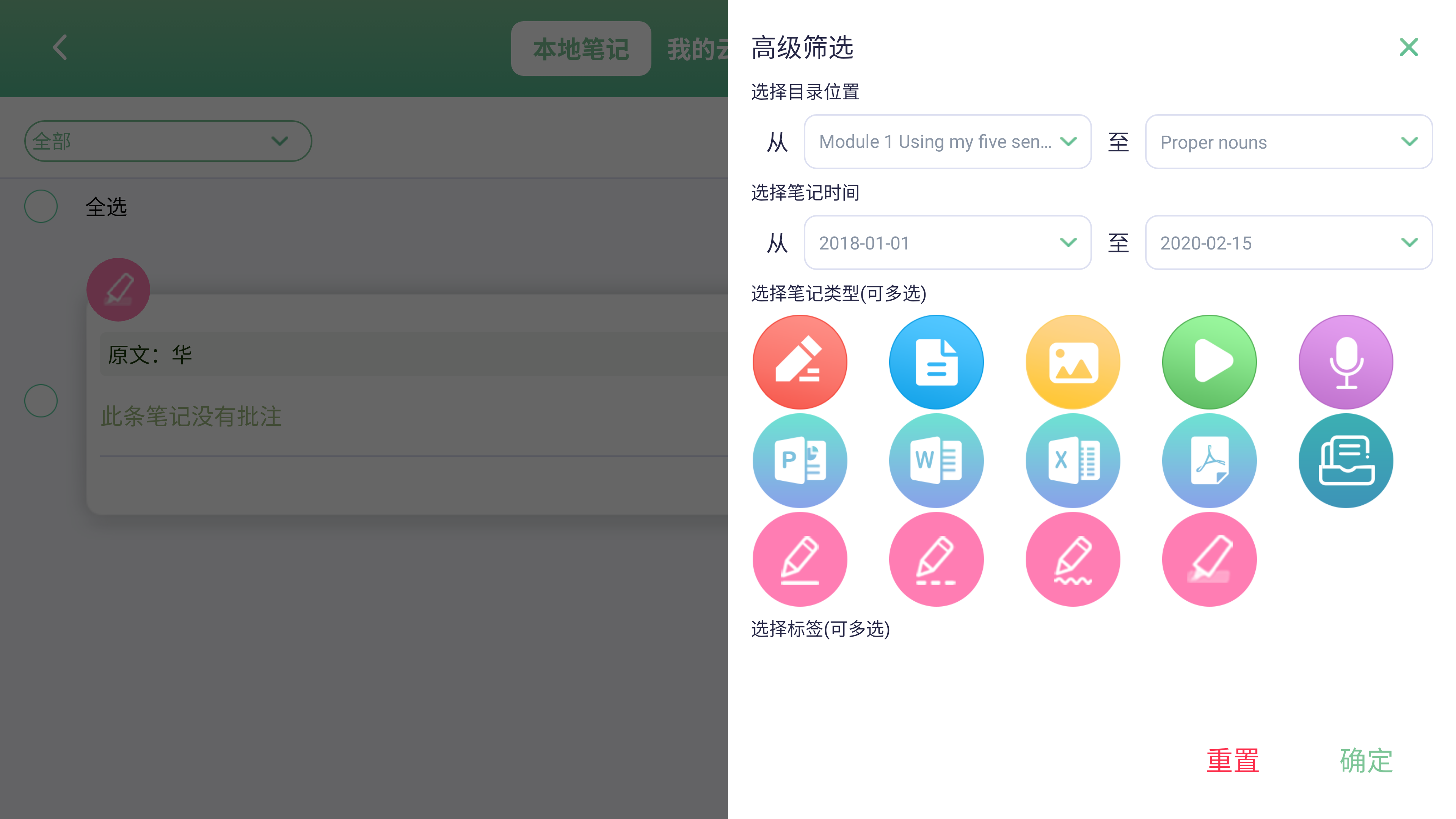Select the pink dashed underline note type
This screenshot has height=819, width=1456.
point(936,559)
